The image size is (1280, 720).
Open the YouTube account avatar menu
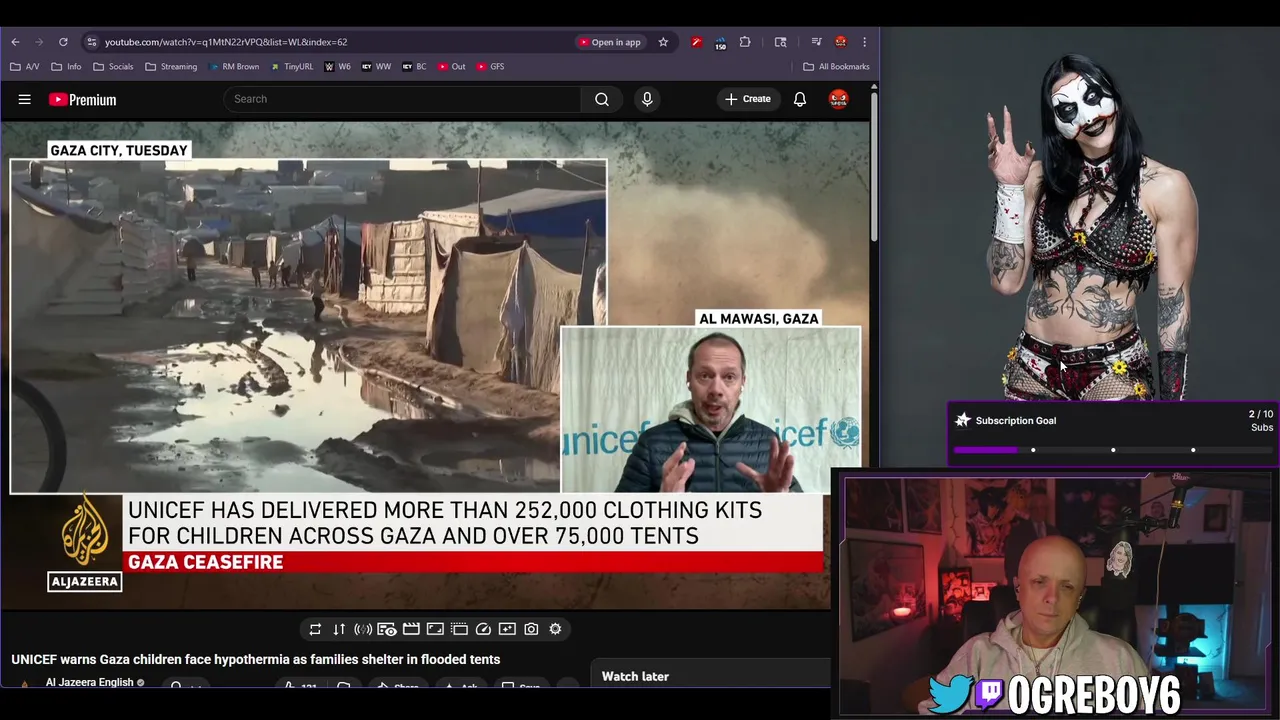[x=838, y=99]
